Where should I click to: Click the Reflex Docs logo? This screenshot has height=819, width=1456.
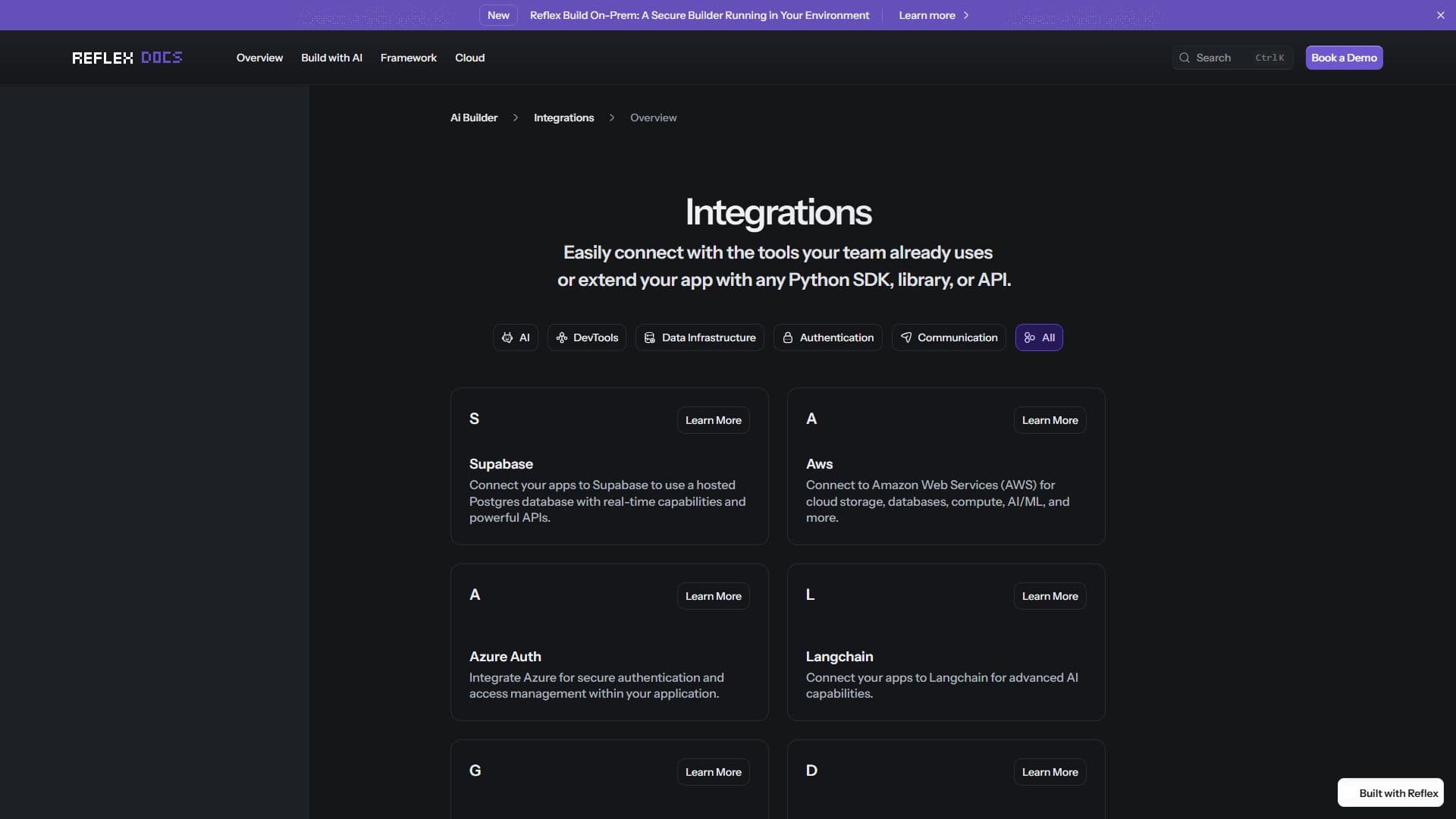[127, 58]
